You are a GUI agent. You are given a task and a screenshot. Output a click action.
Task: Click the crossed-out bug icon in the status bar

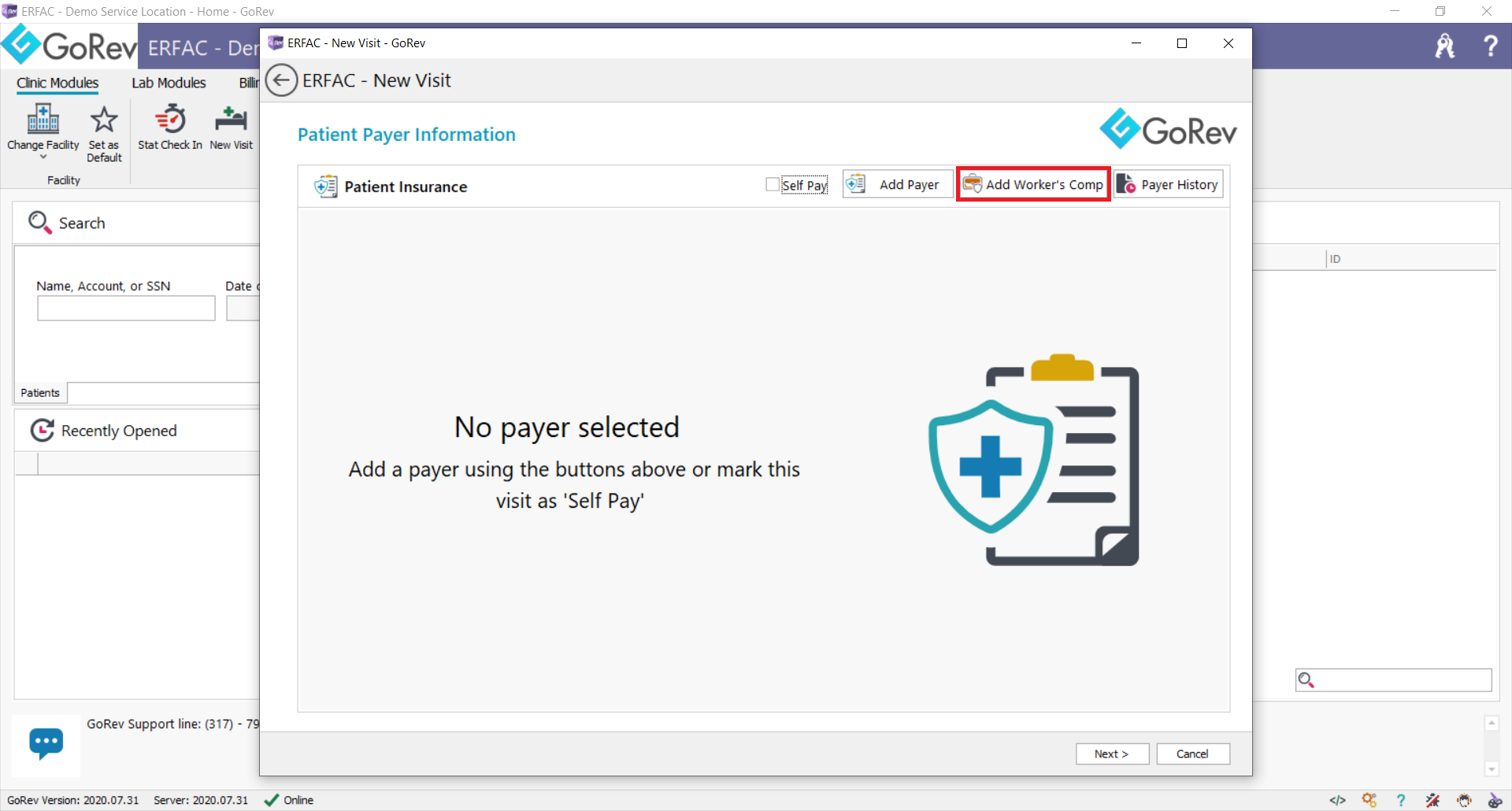click(1432, 800)
